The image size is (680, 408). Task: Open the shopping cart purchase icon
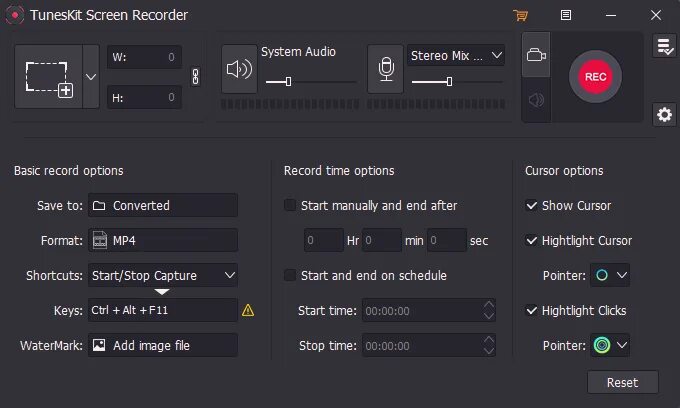click(x=520, y=15)
